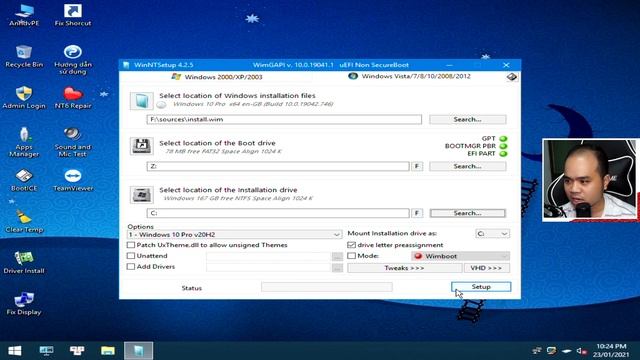Click the GPT green status indicator
This screenshot has height=360, width=640.
point(503,139)
